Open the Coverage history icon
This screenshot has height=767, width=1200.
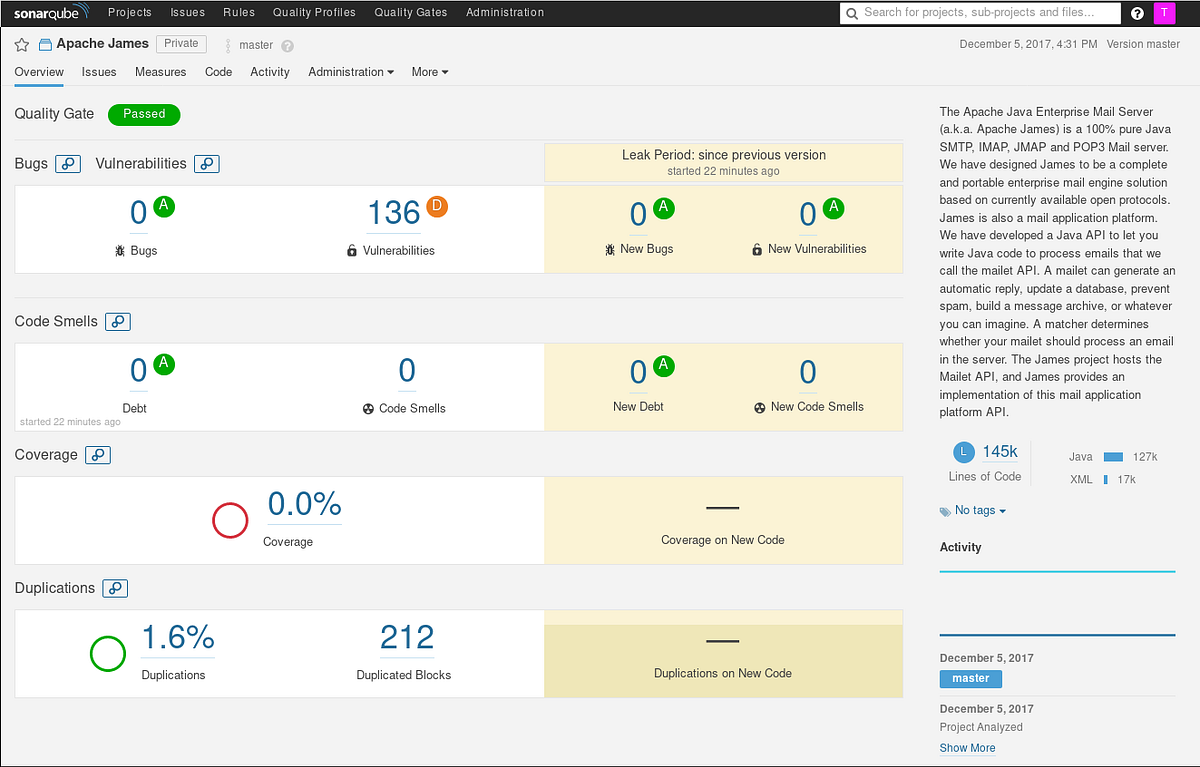point(97,454)
